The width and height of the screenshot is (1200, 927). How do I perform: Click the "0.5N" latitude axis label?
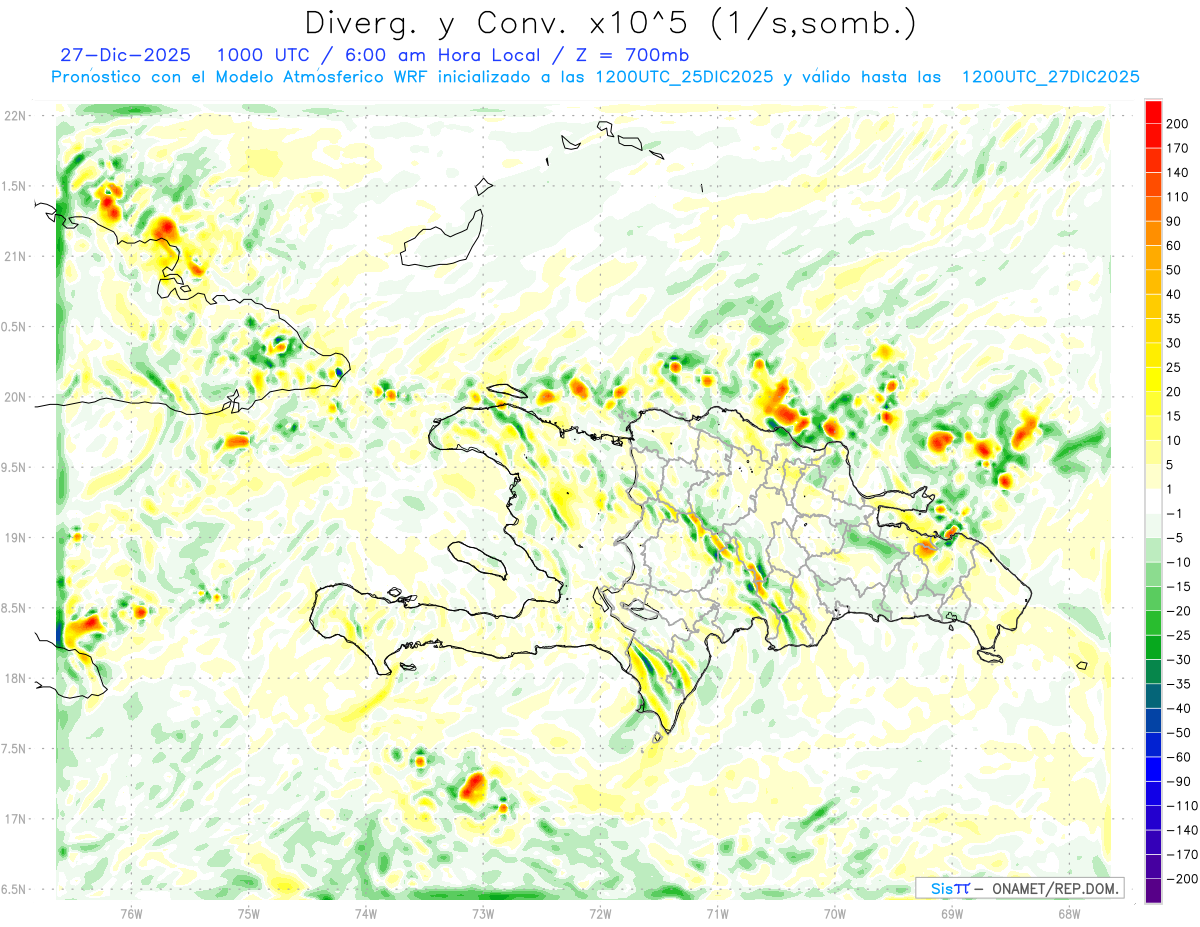[x=15, y=327]
